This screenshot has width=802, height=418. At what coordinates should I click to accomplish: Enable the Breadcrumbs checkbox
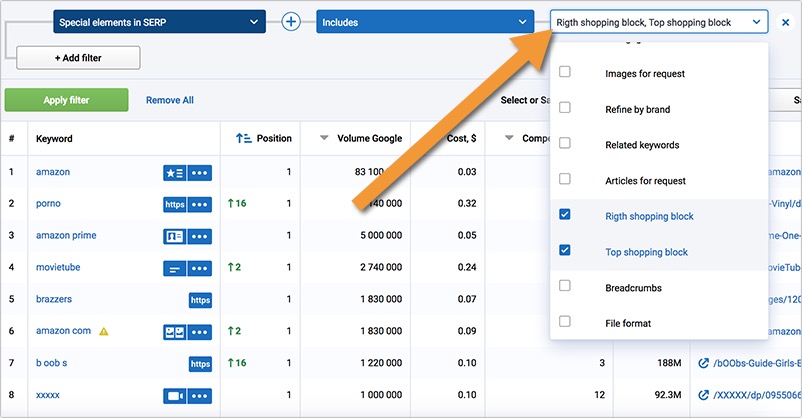565,287
